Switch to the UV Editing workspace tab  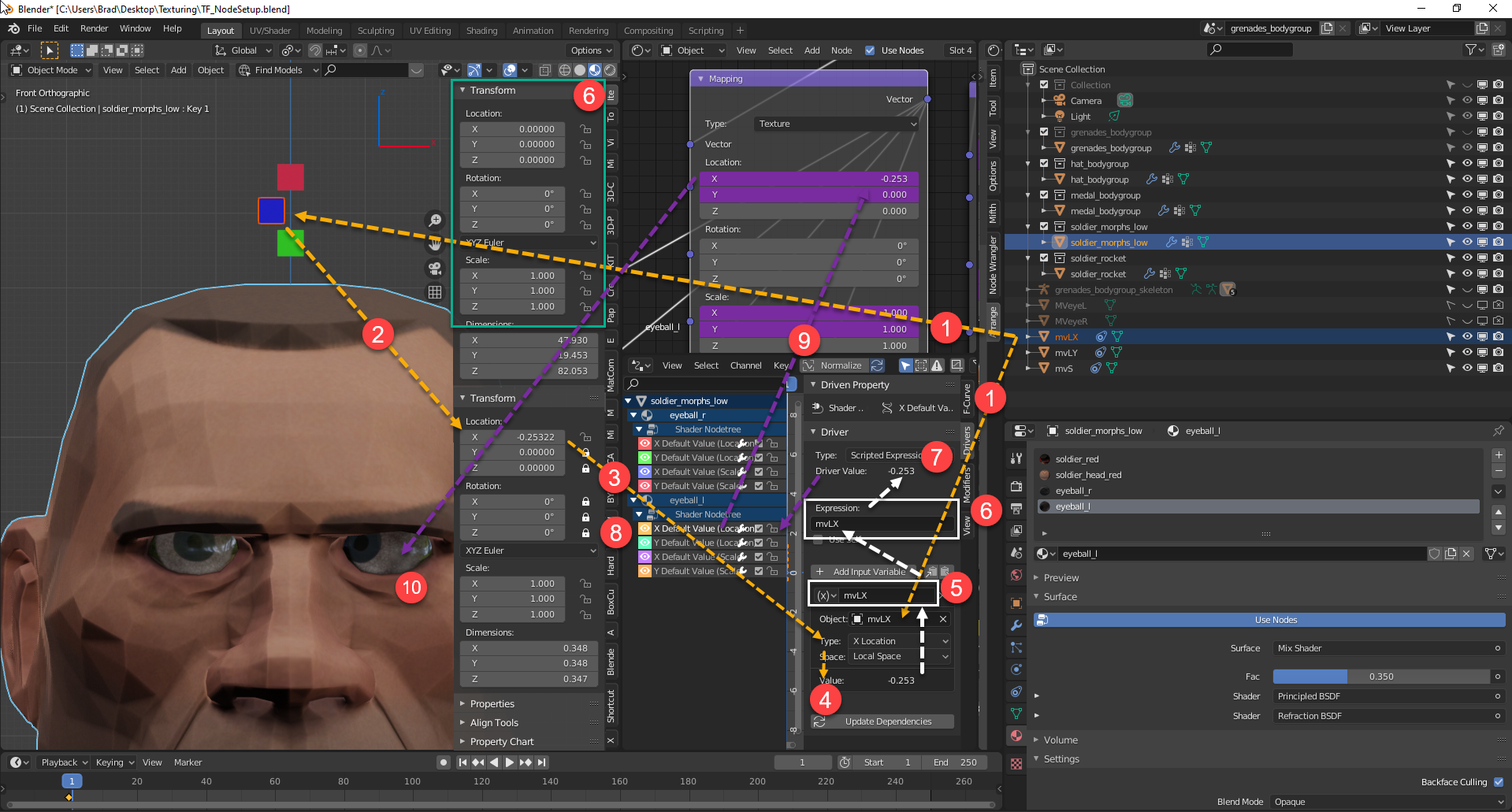coord(430,31)
